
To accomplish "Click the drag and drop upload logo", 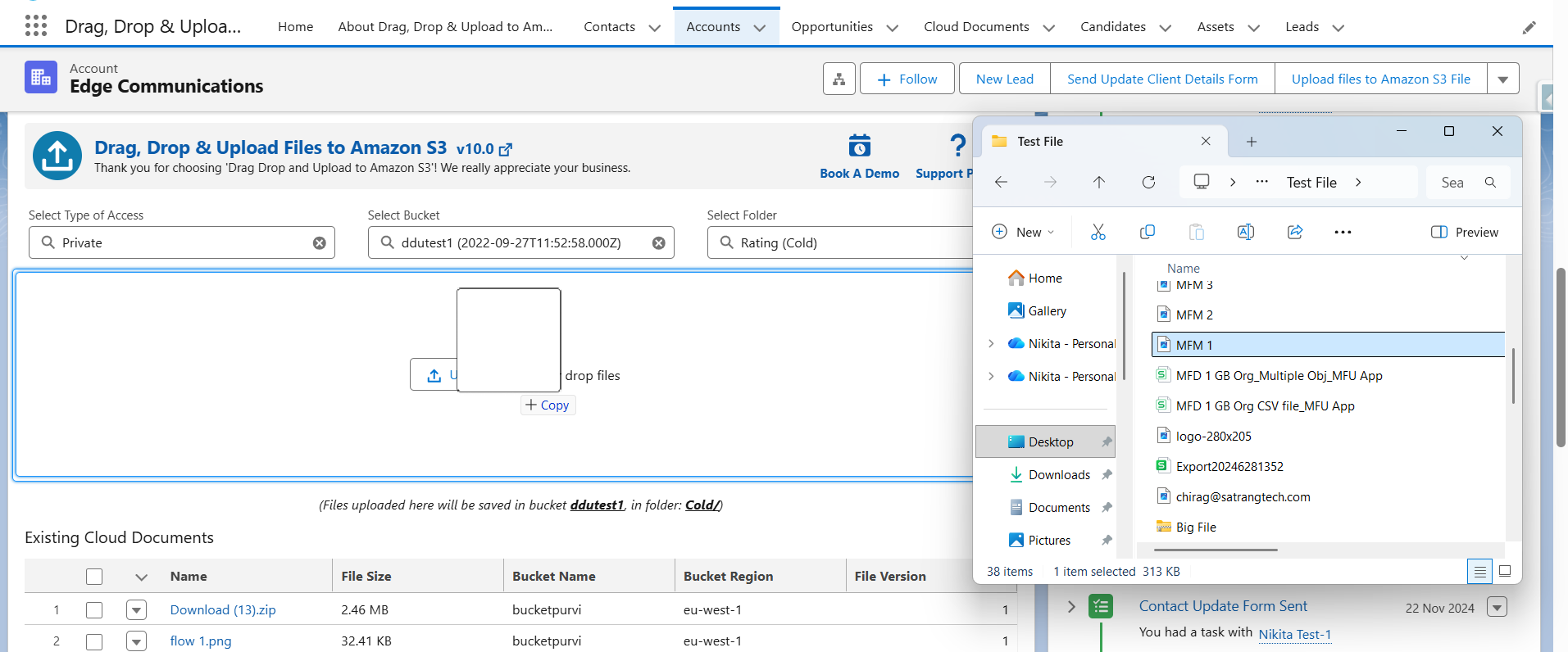I will [x=57, y=156].
